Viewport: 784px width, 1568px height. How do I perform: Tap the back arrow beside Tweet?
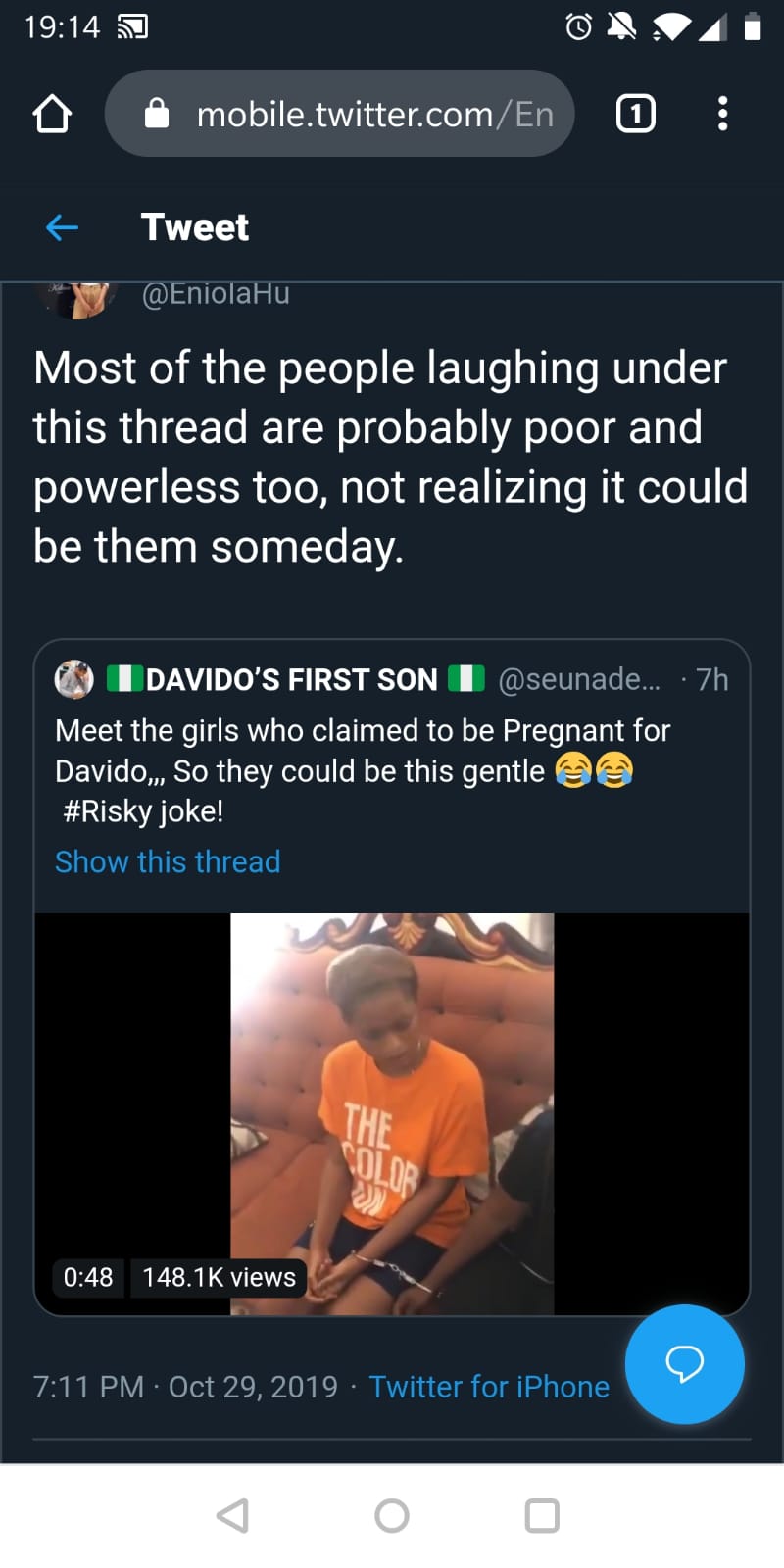click(x=62, y=227)
